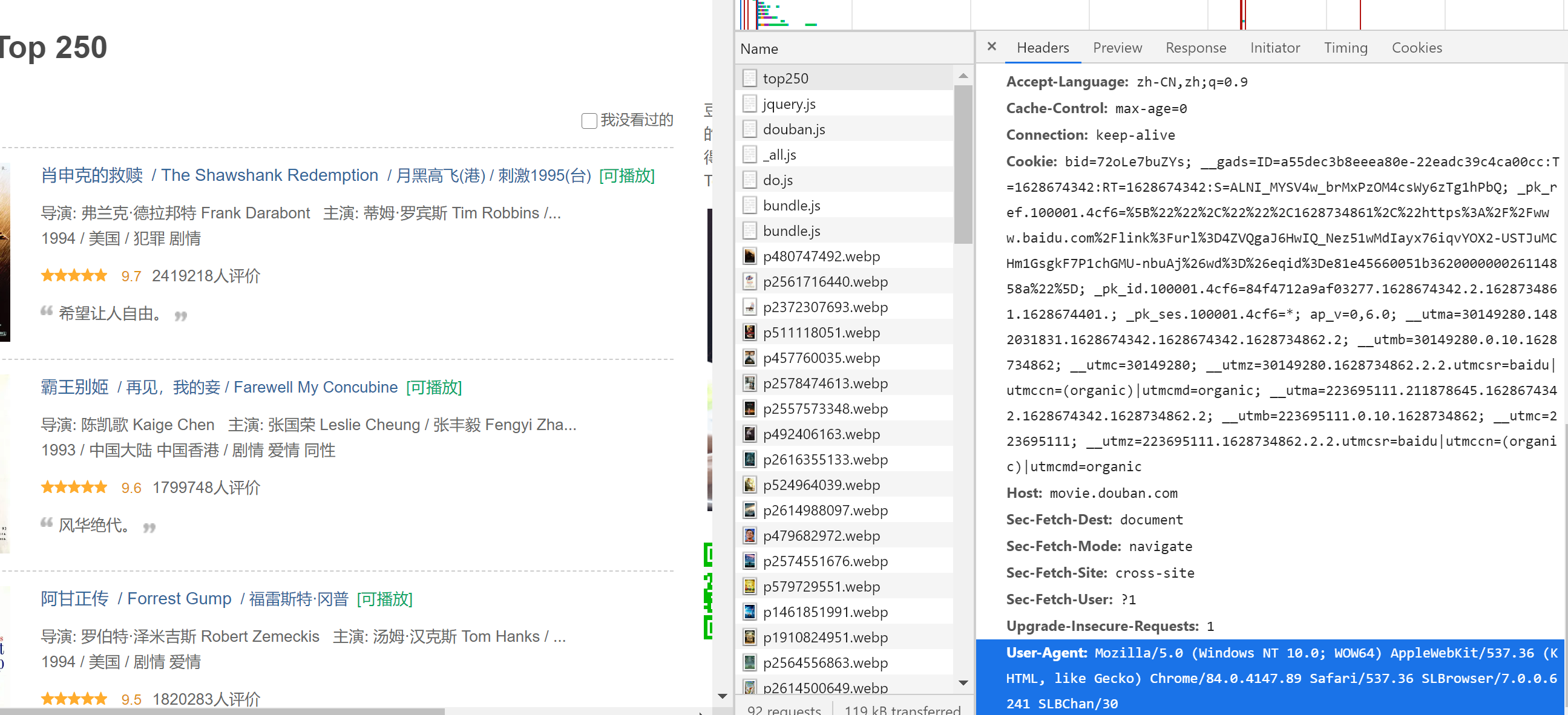
Task: Click the jquery.js file icon
Action: point(749,104)
